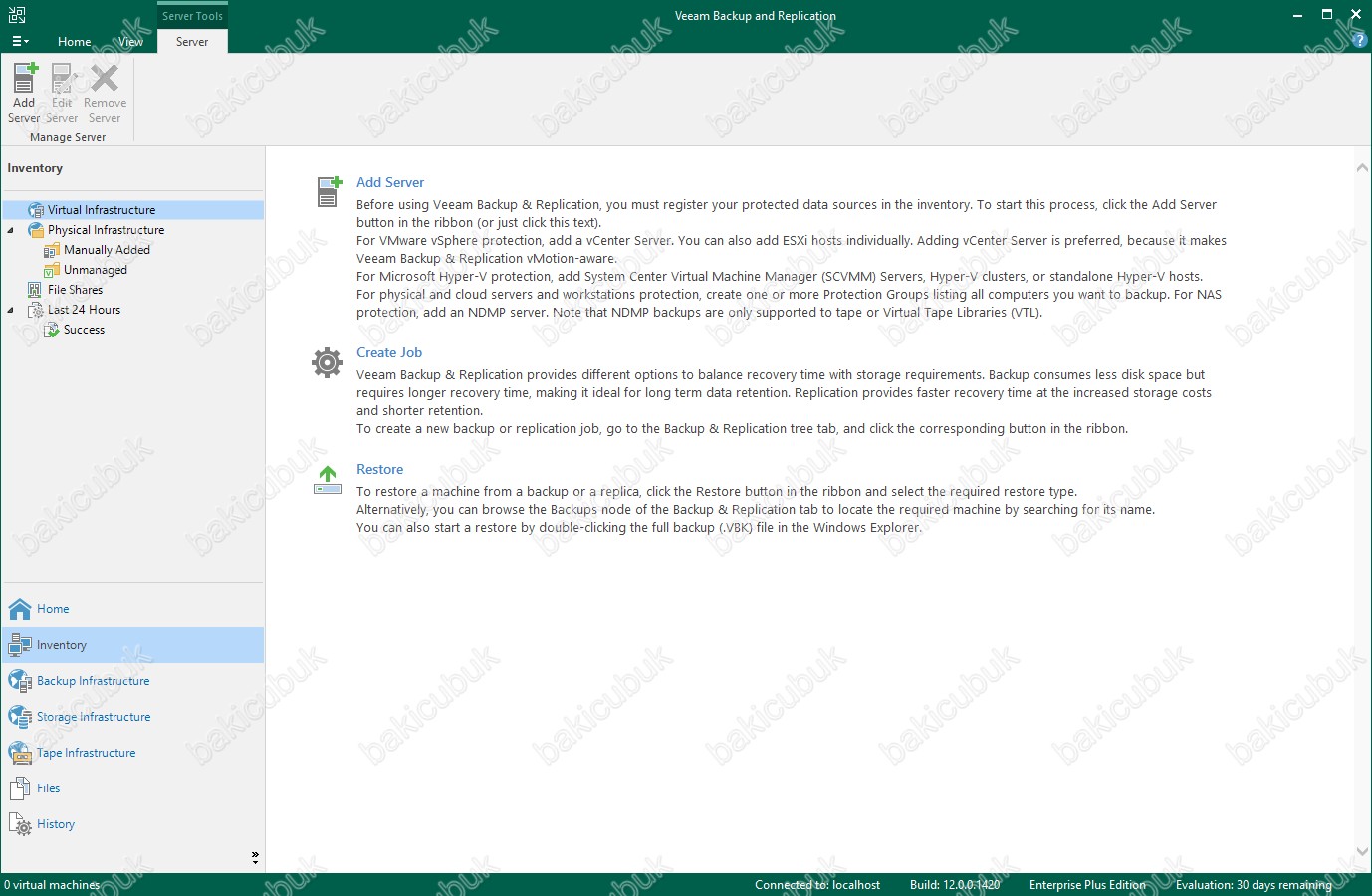The image size is (1372, 896).
Task: Click the Backup Infrastructure navigation icon
Action: tap(20, 681)
